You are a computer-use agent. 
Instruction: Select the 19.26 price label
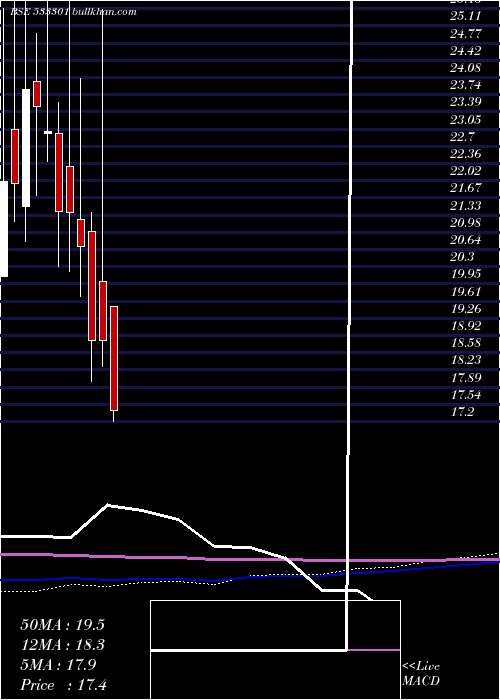[465, 308]
